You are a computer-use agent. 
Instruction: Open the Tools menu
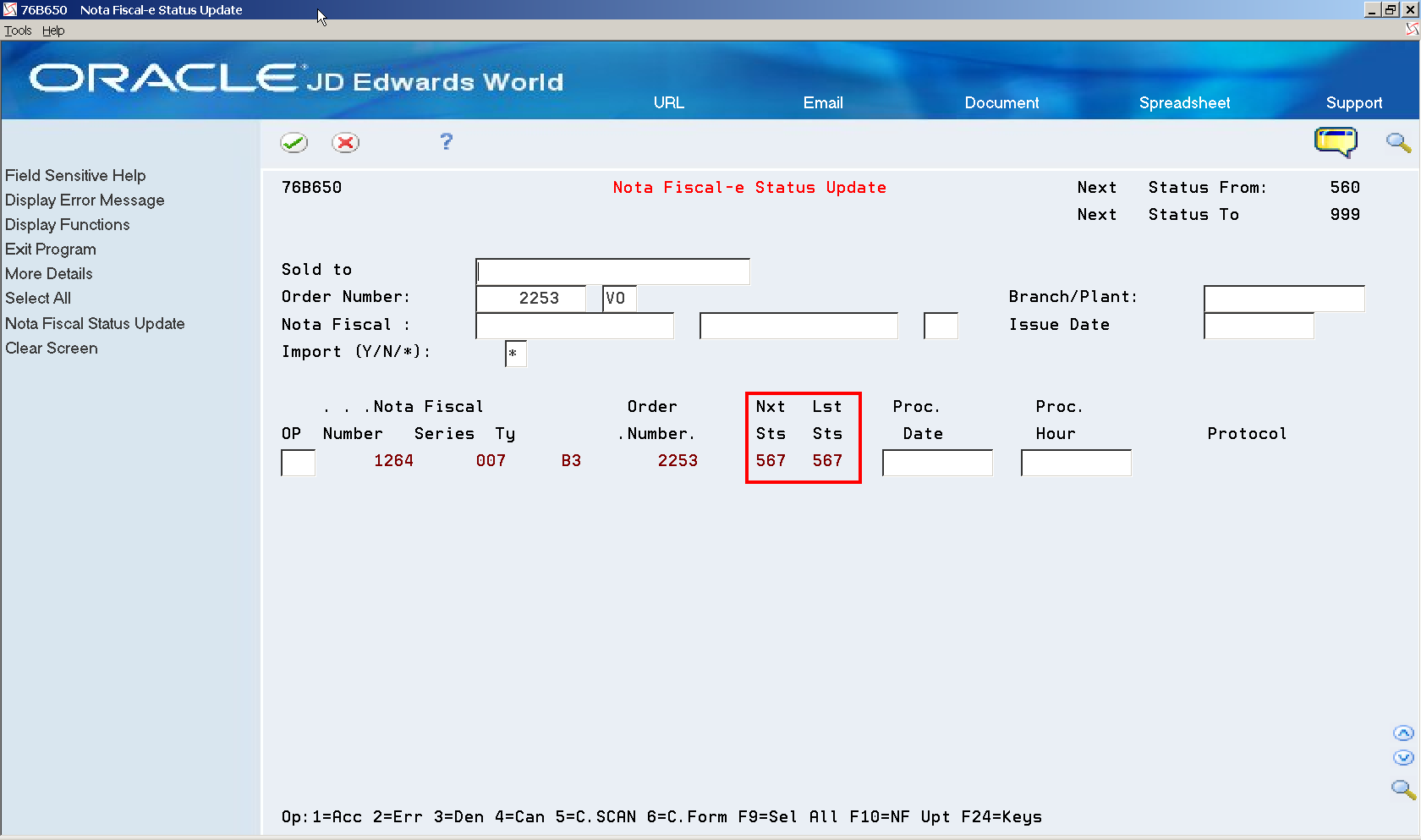click(18, 30)
